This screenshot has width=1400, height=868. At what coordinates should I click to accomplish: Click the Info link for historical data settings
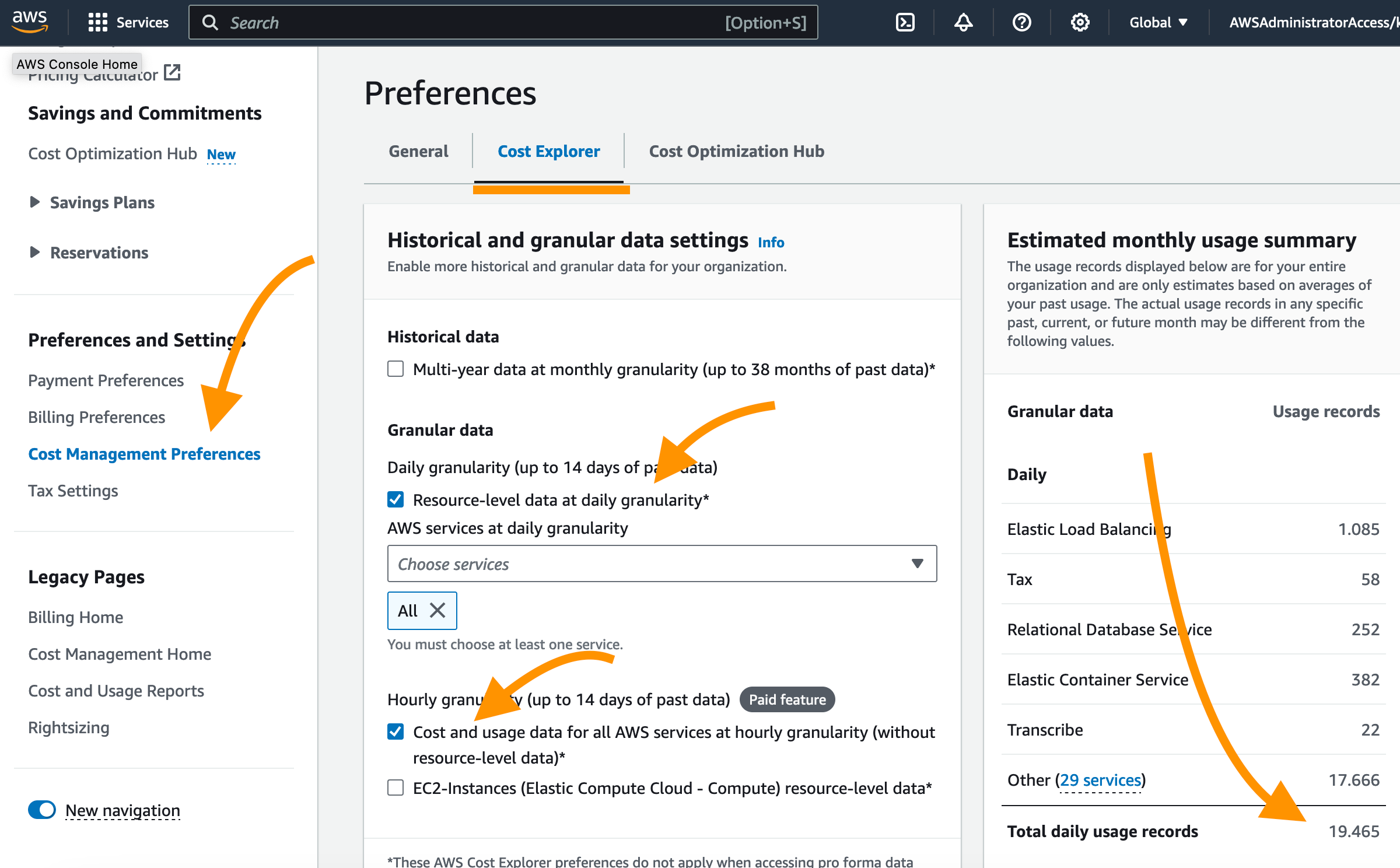[770, 242]
